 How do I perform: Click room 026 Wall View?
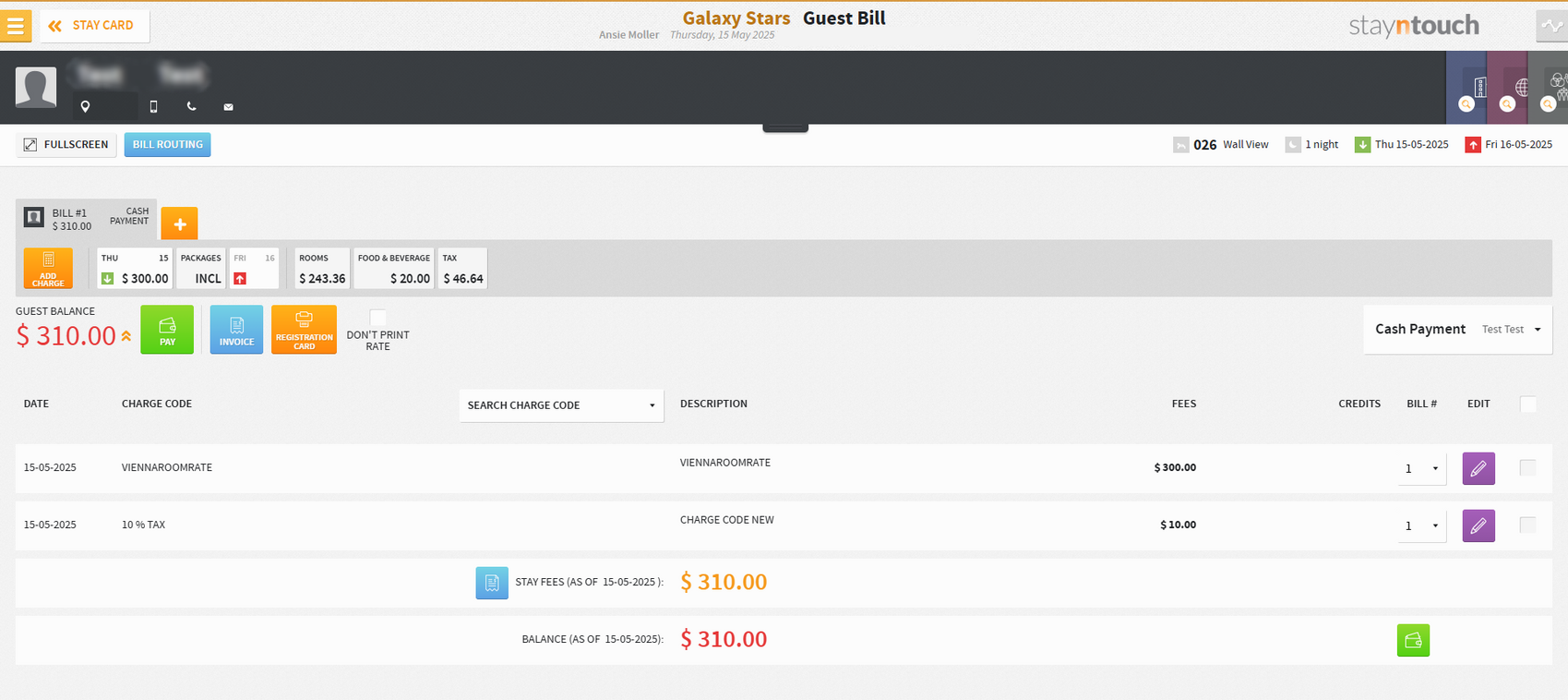[x=1221, y=145]
